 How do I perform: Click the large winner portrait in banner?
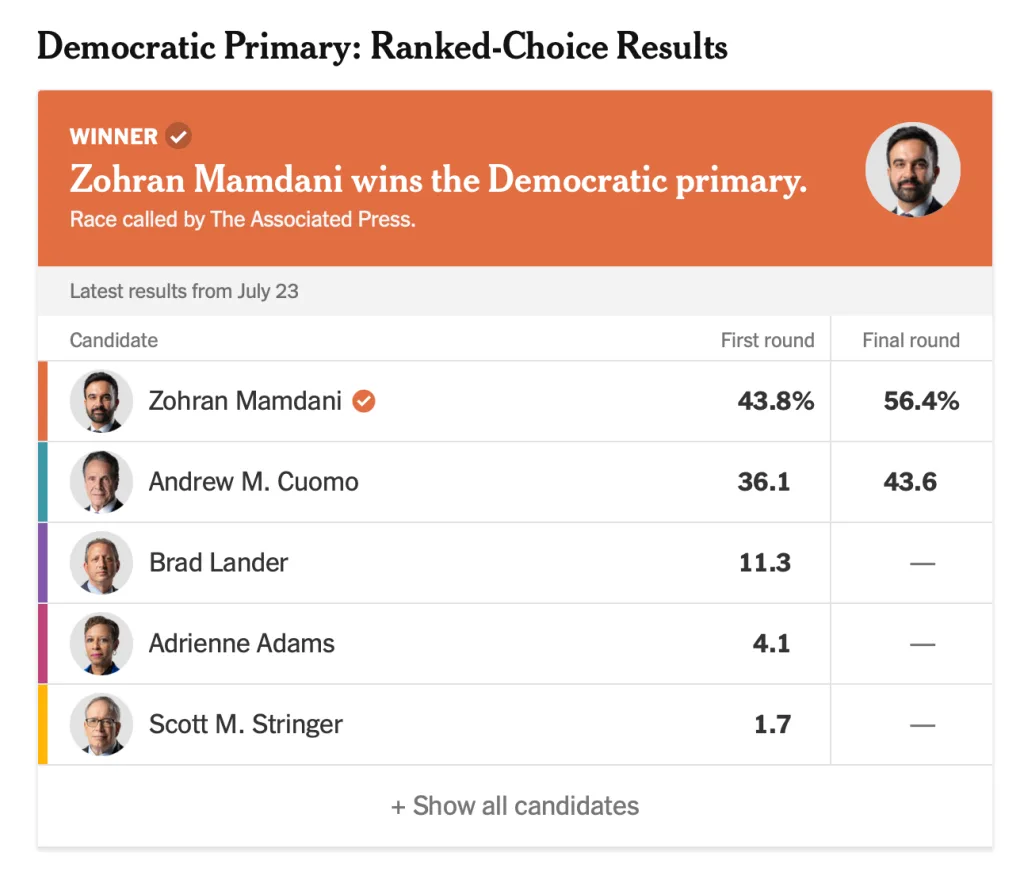point(912,170)
